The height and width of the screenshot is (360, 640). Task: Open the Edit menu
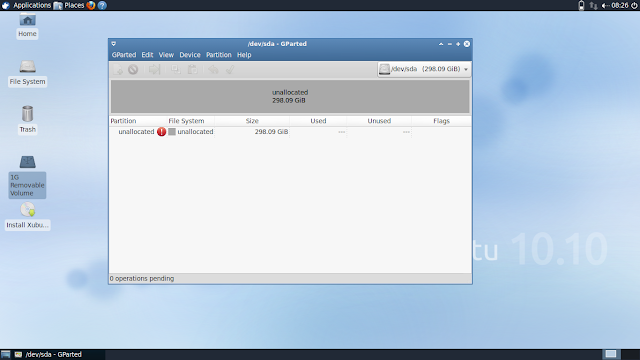pos(147,55)
